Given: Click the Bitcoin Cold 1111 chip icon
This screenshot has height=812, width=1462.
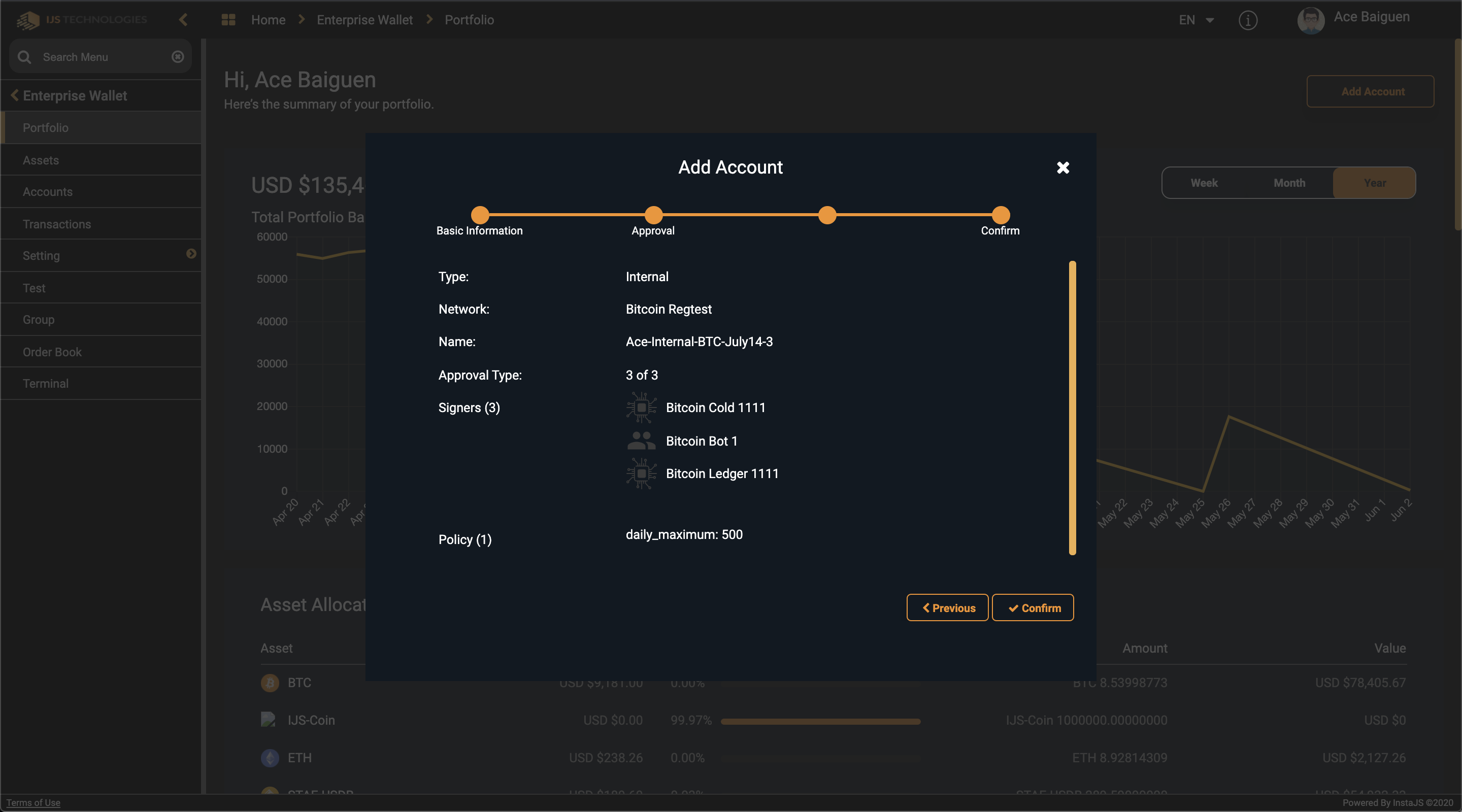Looking at the screenshot, I should (x=641, y=408).
